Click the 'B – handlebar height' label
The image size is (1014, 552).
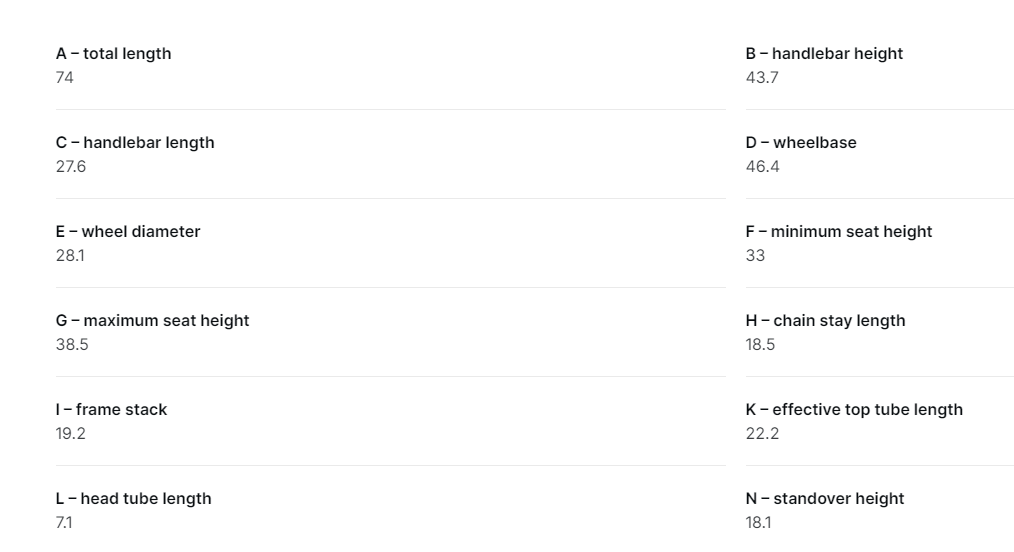pyautogui.click(x=824, y=54)
